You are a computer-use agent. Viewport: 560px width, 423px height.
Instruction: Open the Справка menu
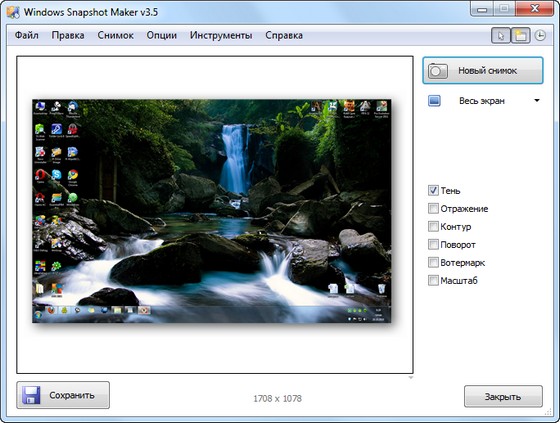click(284, 35)
